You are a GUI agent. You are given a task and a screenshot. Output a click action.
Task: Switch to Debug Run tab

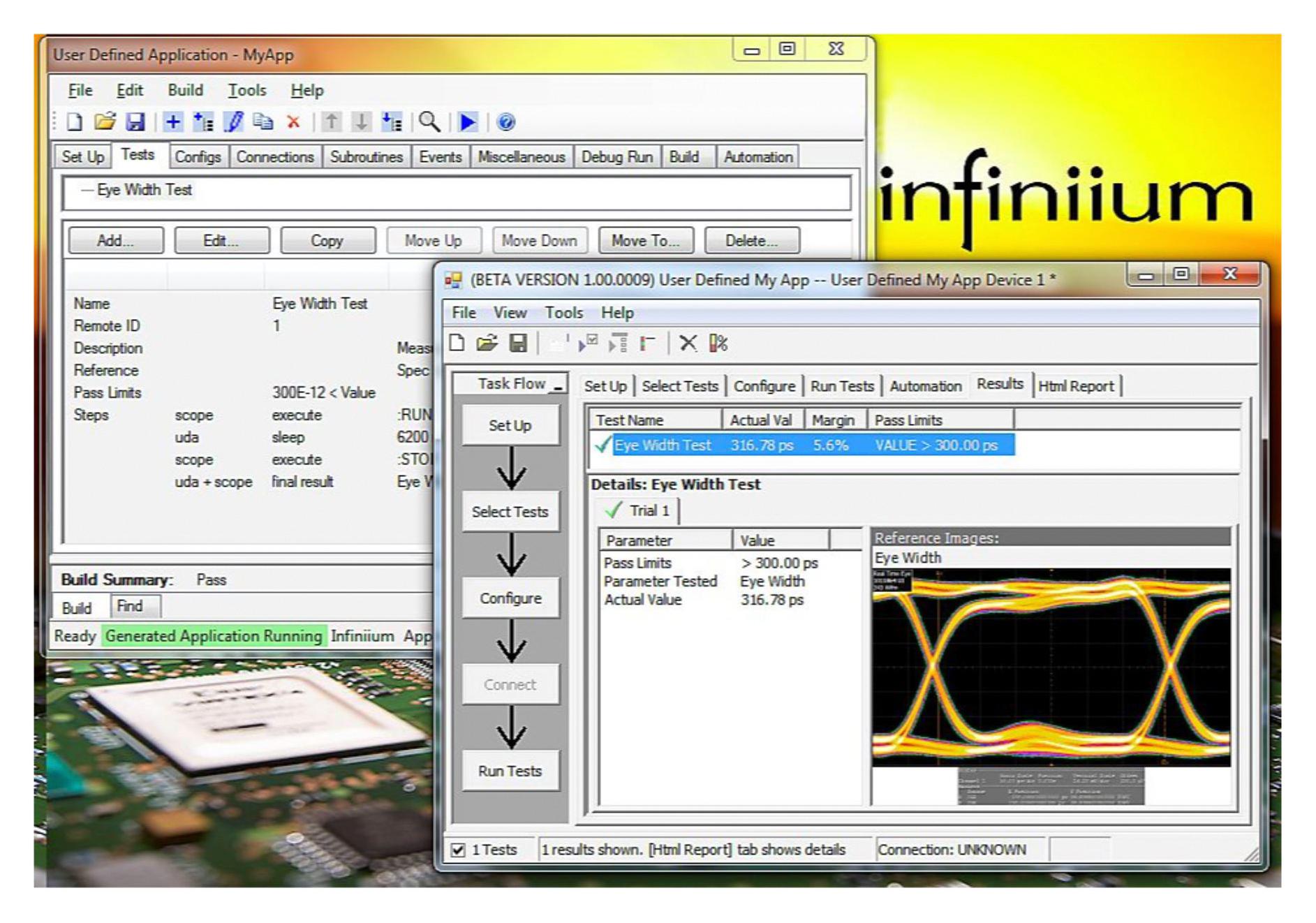[617, 157]
